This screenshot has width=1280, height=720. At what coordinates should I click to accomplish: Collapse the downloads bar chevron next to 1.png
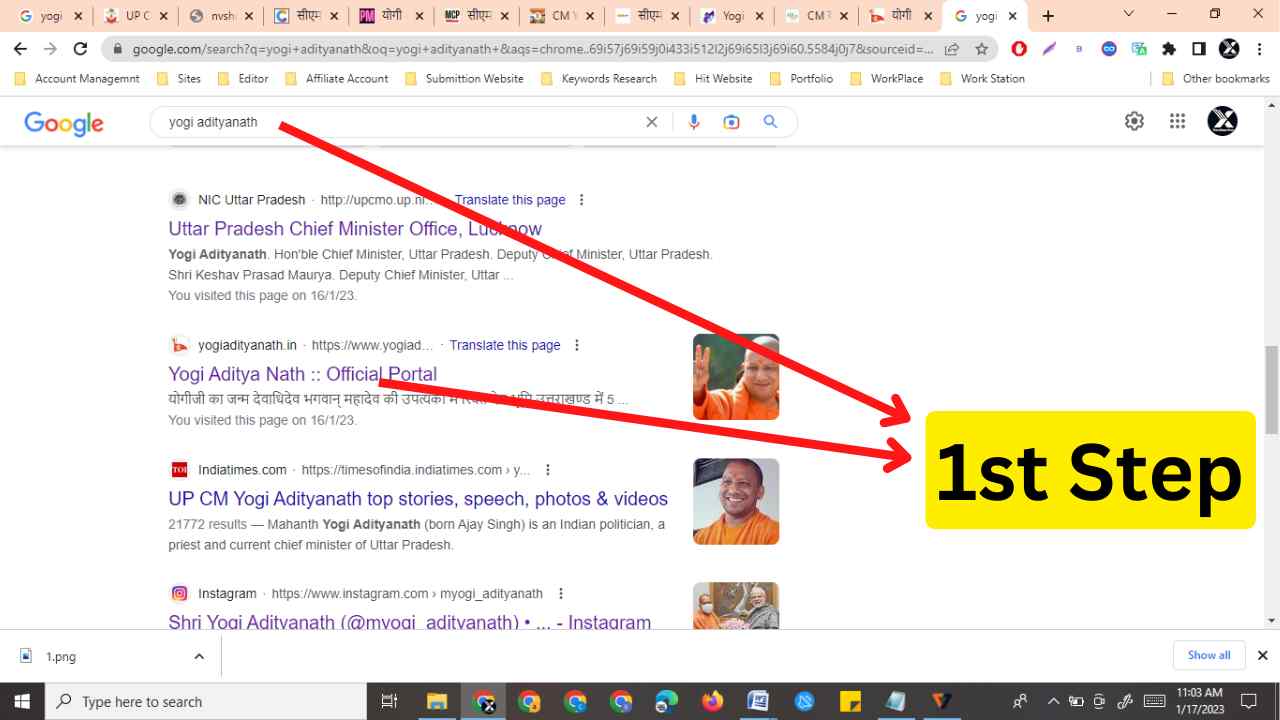pos(197,656)
